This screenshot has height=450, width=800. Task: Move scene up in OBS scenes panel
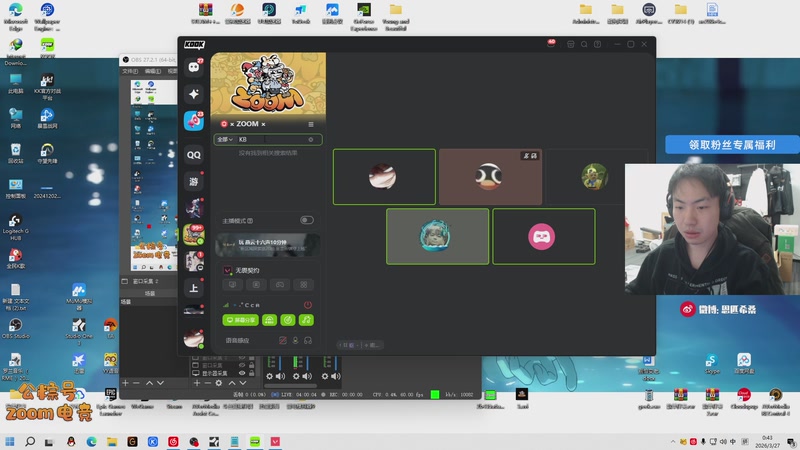tap(149, 383)
